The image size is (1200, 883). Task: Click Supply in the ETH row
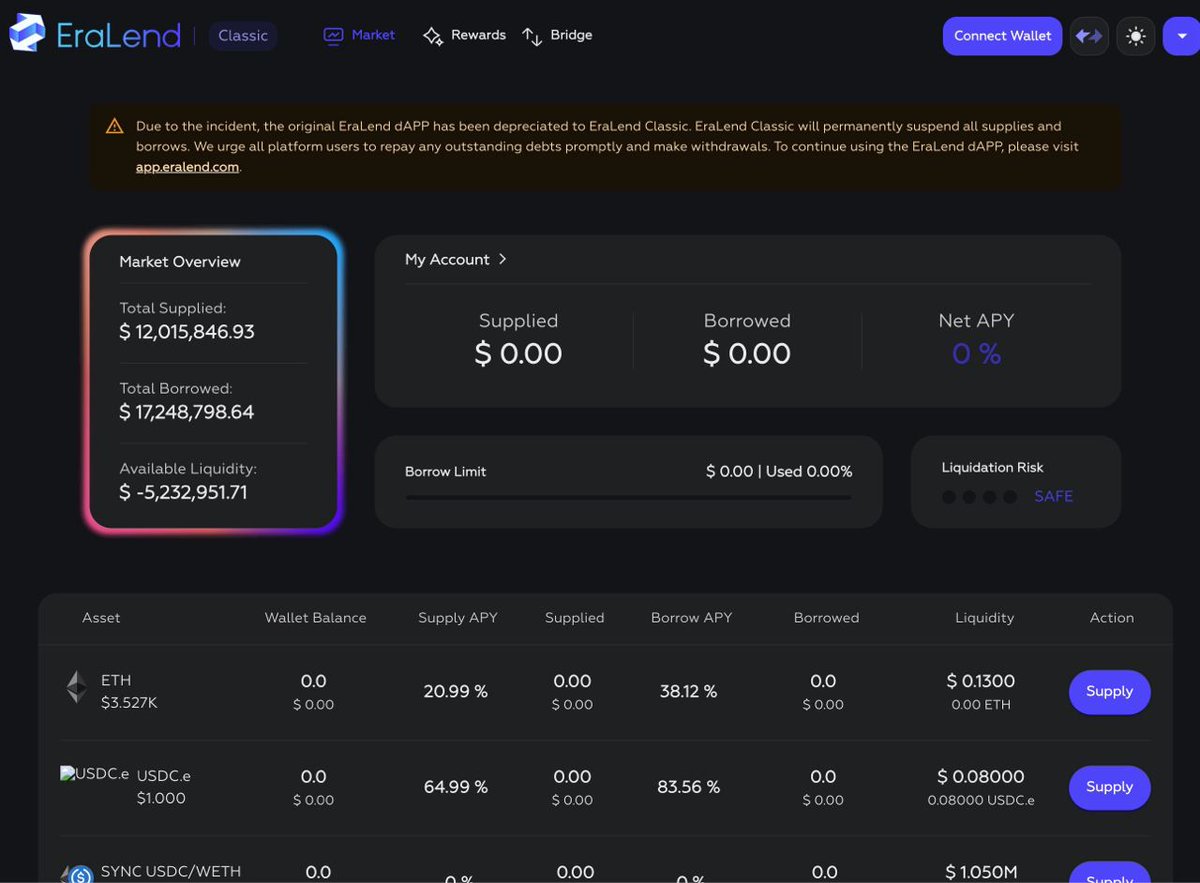click(x=1109, y=692)
